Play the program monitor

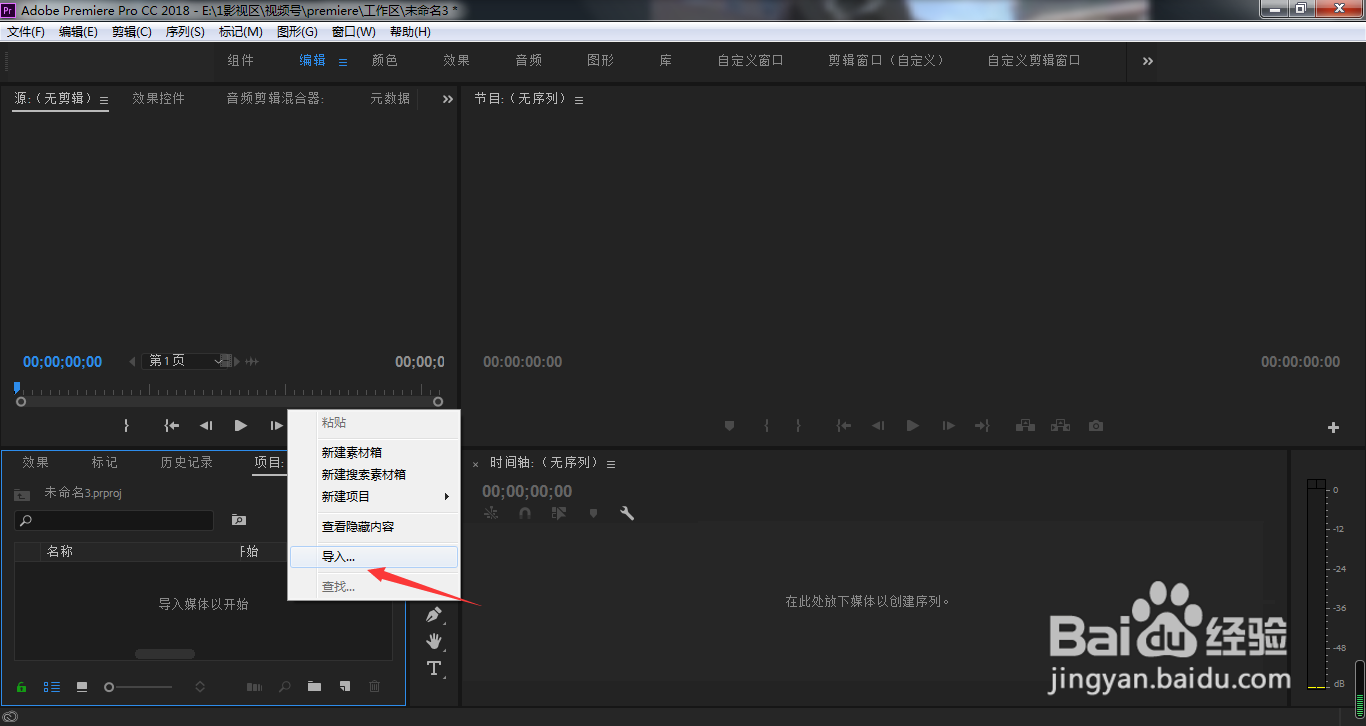click(912, 425)
